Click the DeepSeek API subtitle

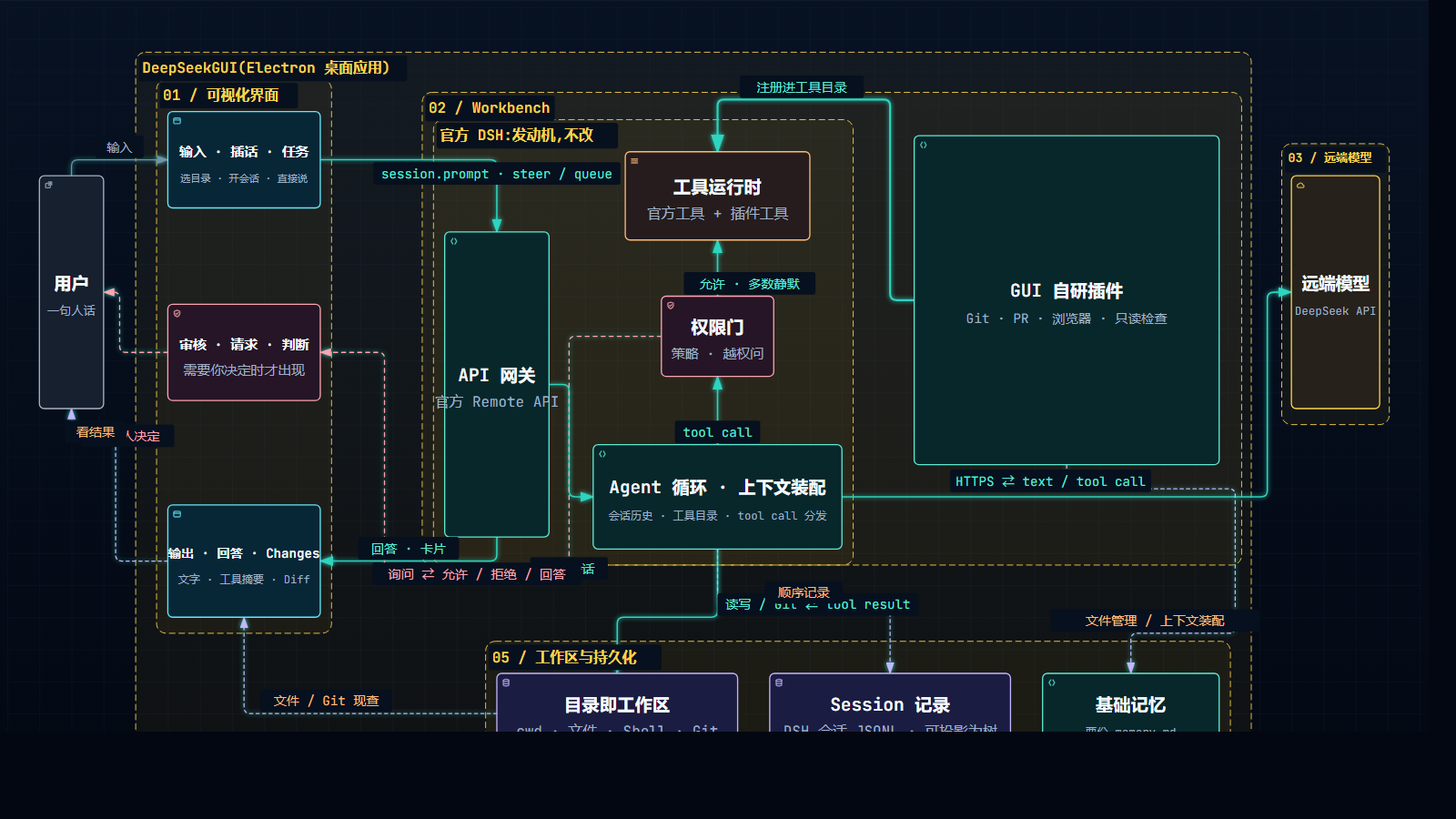[x=1335, y=310]
